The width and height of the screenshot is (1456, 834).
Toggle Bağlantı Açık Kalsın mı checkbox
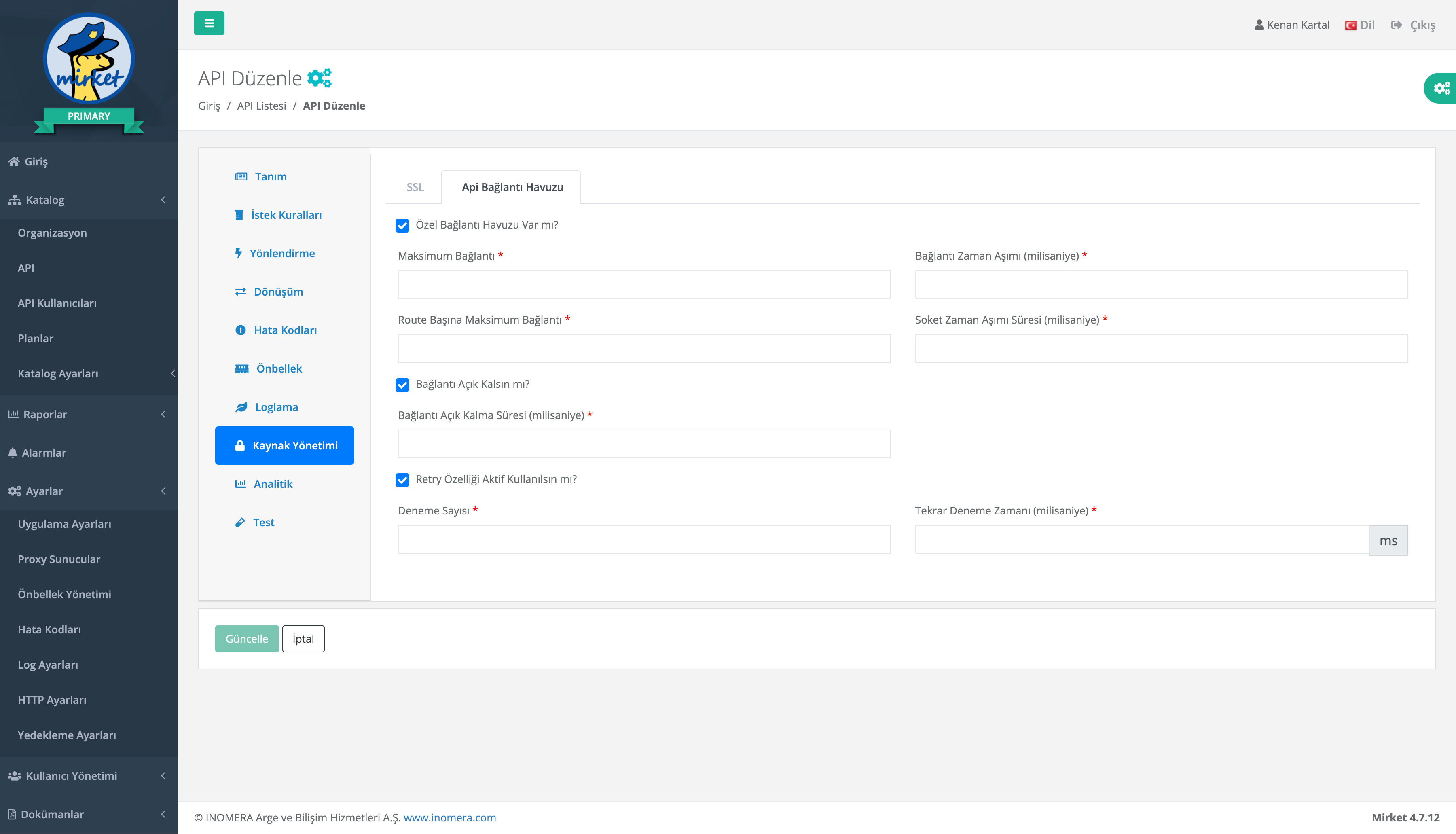pyautogui.click(x=403, y=384)
